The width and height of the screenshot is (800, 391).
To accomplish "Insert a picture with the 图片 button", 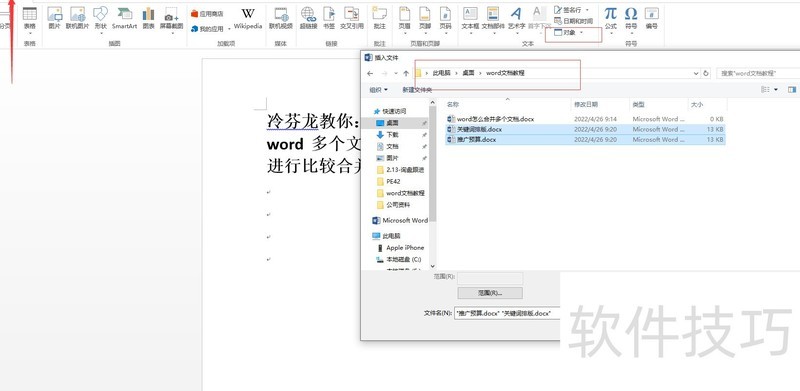I will click(x=55, y=18).
